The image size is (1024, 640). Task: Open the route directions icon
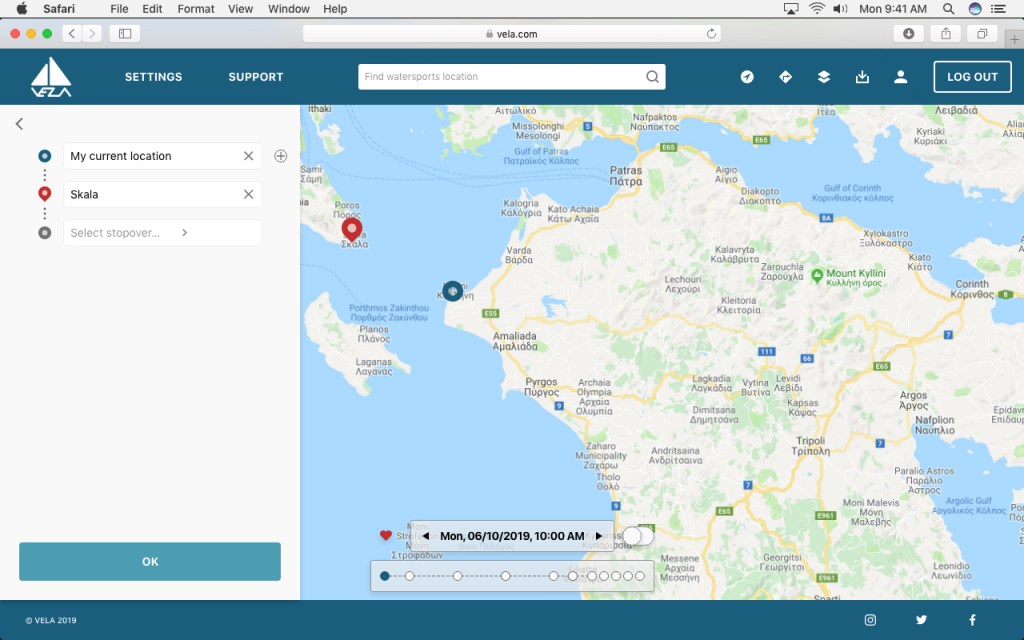[x=785, y=77]
